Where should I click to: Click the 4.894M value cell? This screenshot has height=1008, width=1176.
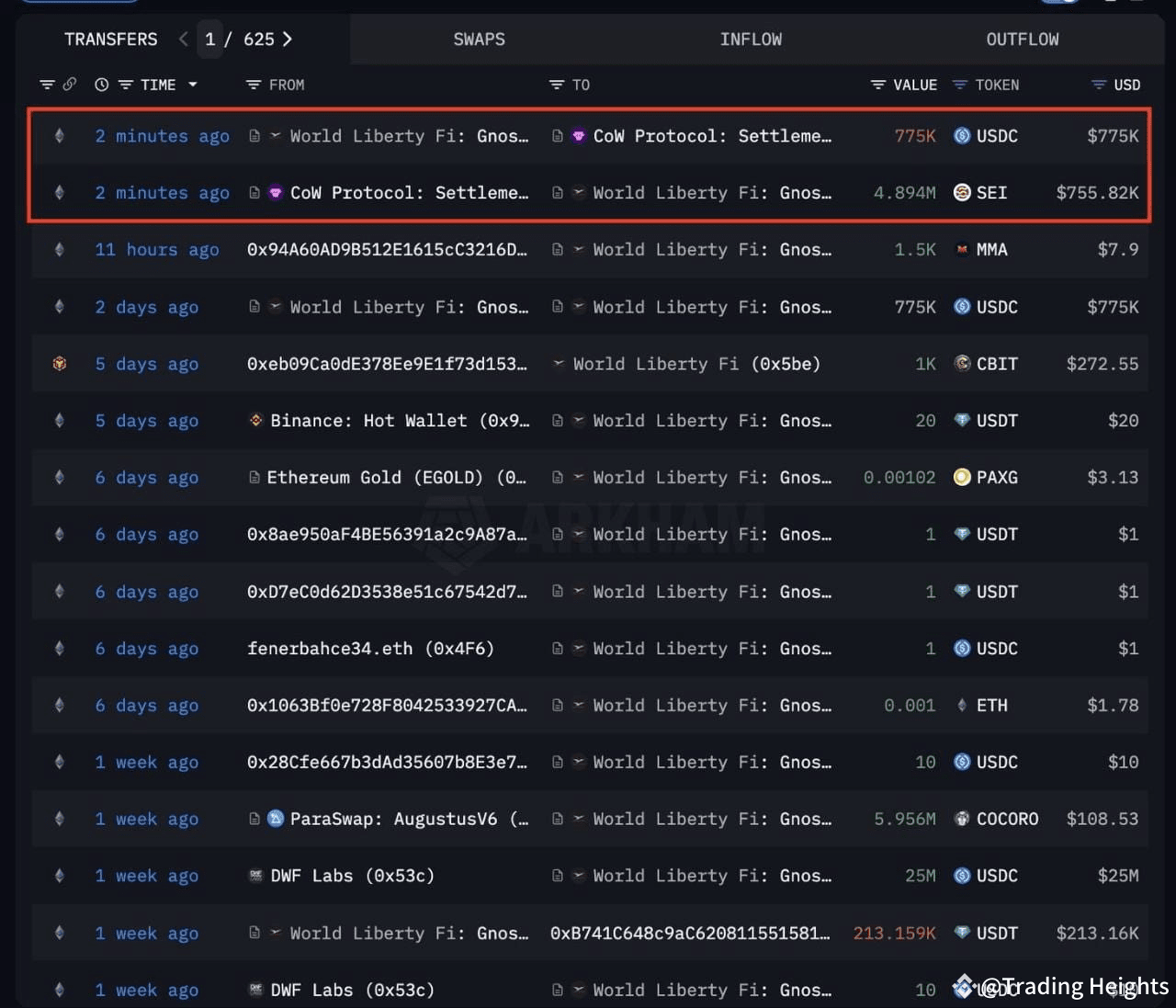(x=905, y=193)
